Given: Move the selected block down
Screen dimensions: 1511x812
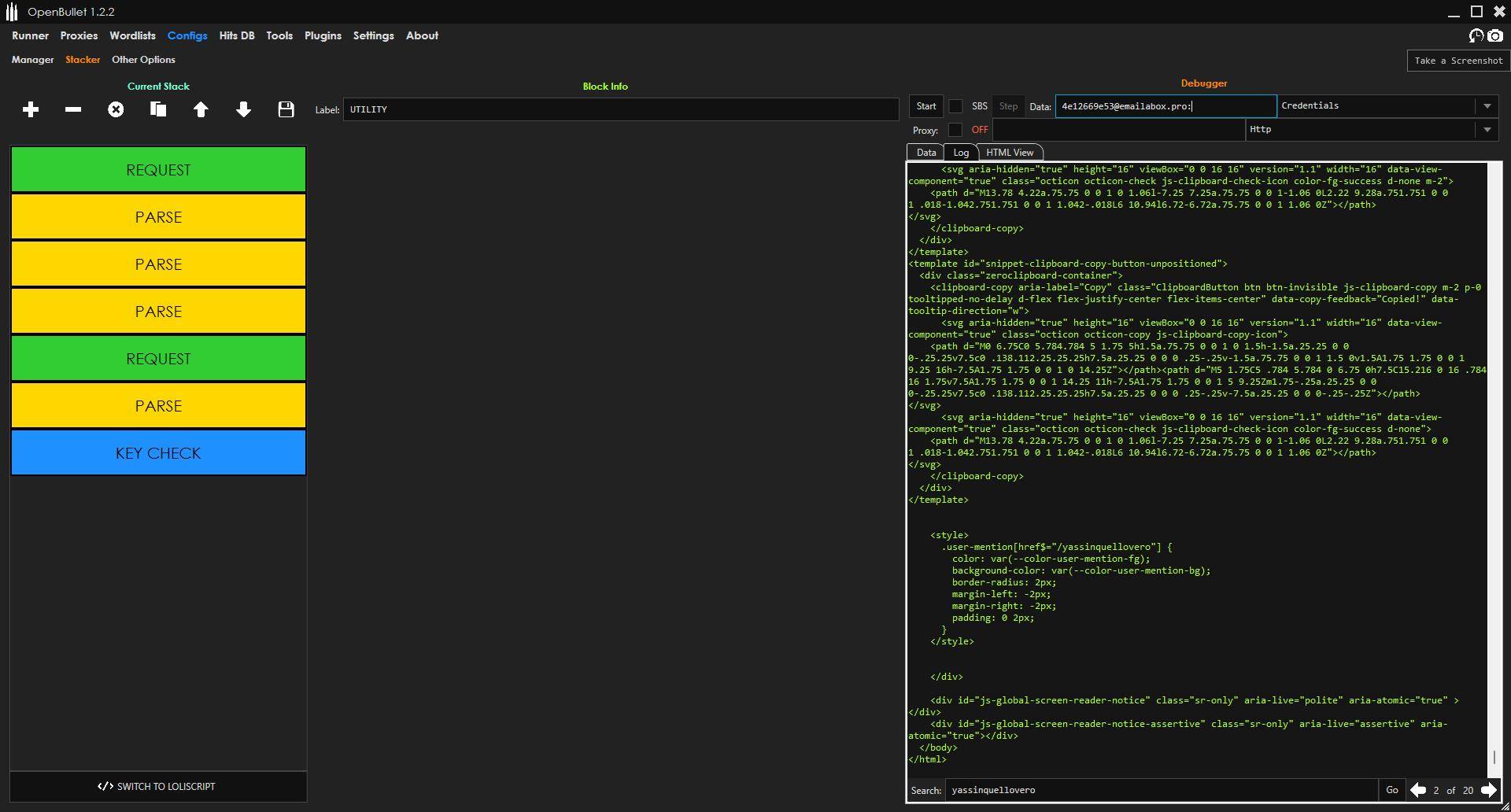Looking at the screenshot, I should point(243,109).
